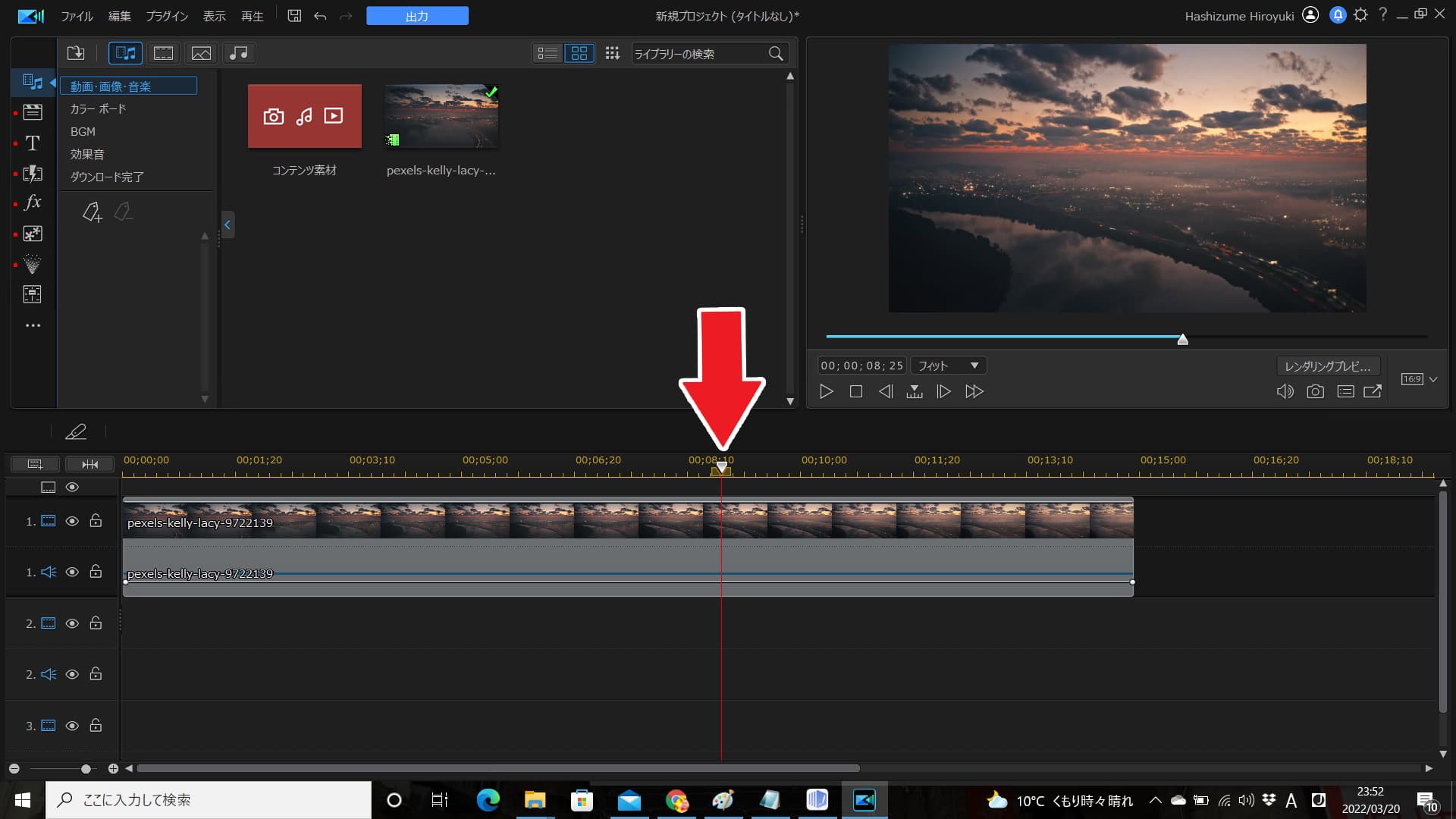1456x819 pixels.
Task: Take a snapshot of the preview
Action: (1315, 391)
